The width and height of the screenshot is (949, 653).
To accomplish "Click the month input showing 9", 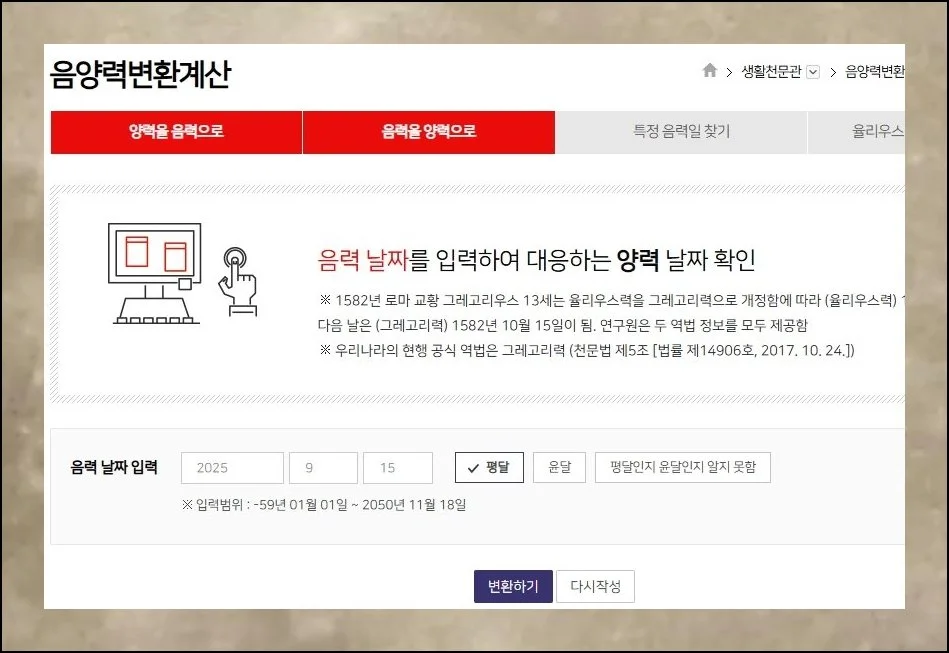I will pos(323,466).
